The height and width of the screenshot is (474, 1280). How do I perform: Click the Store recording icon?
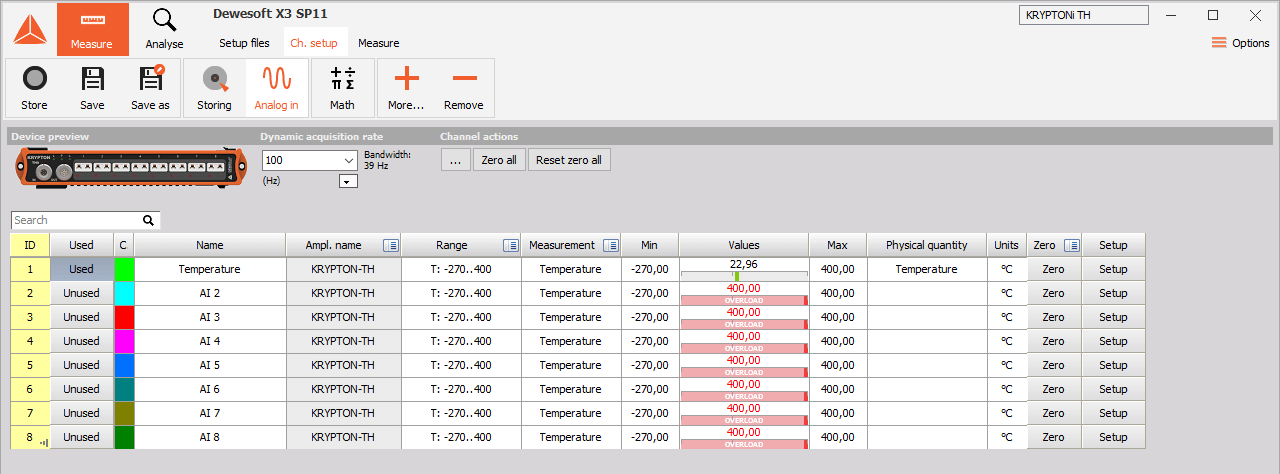tap(34, 88)
